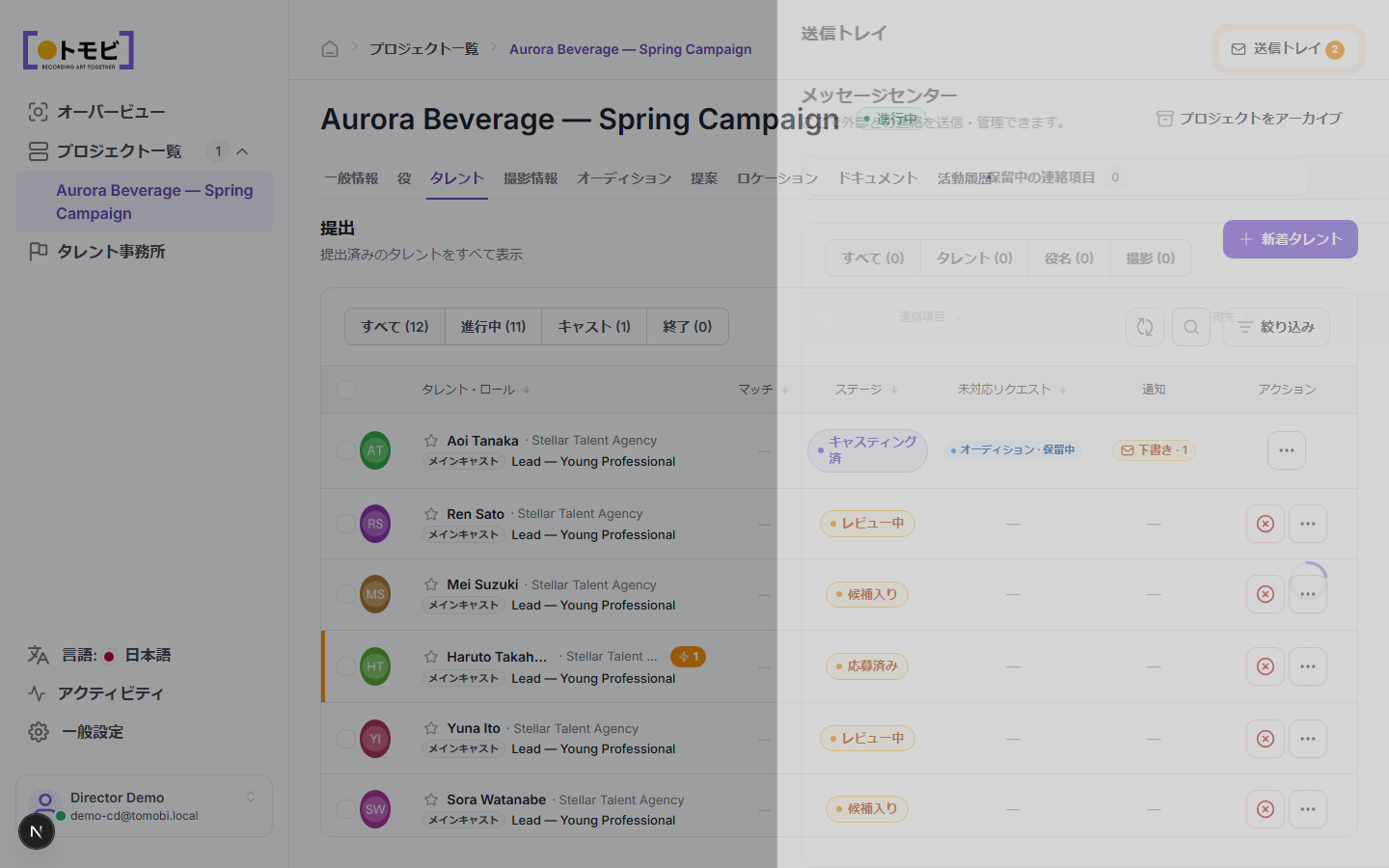Click the refresh icon button
1389x868 pixels.
click(x=1145, y=327)
